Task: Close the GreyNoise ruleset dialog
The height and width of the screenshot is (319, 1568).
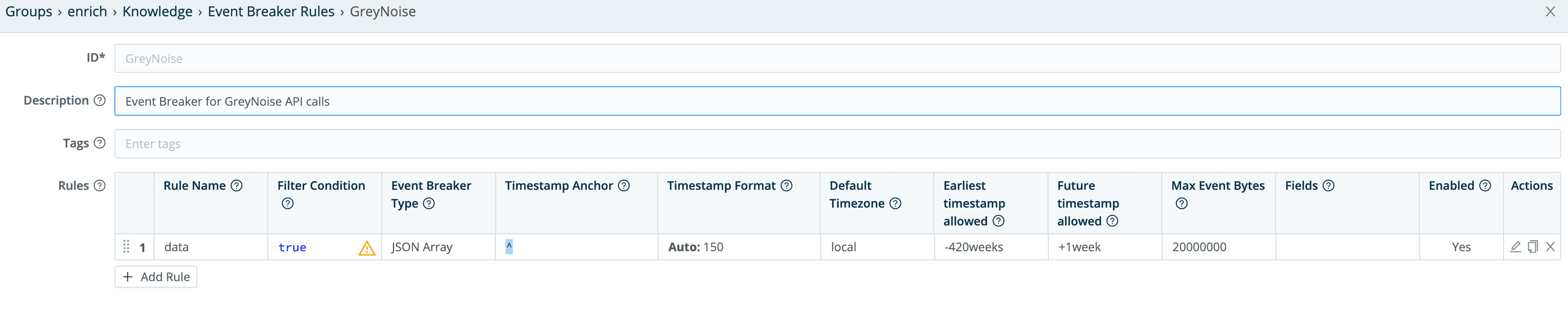Action: 1550,11
